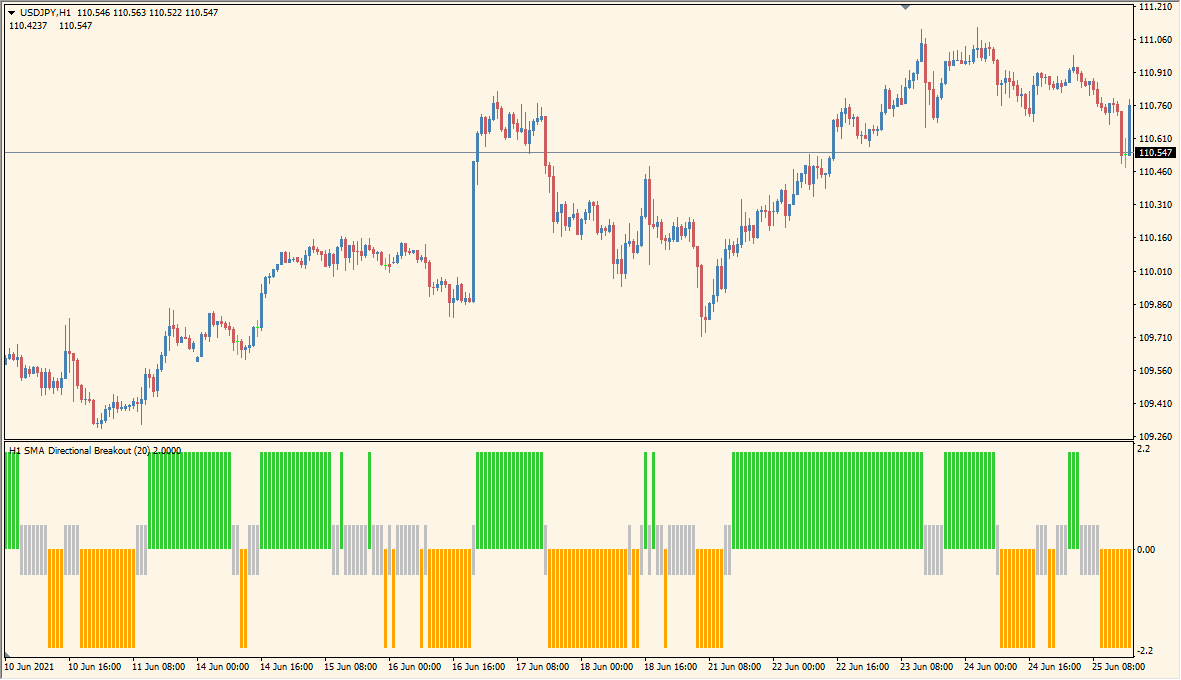Click the 109.860 price axis label

pos(1155,304)
